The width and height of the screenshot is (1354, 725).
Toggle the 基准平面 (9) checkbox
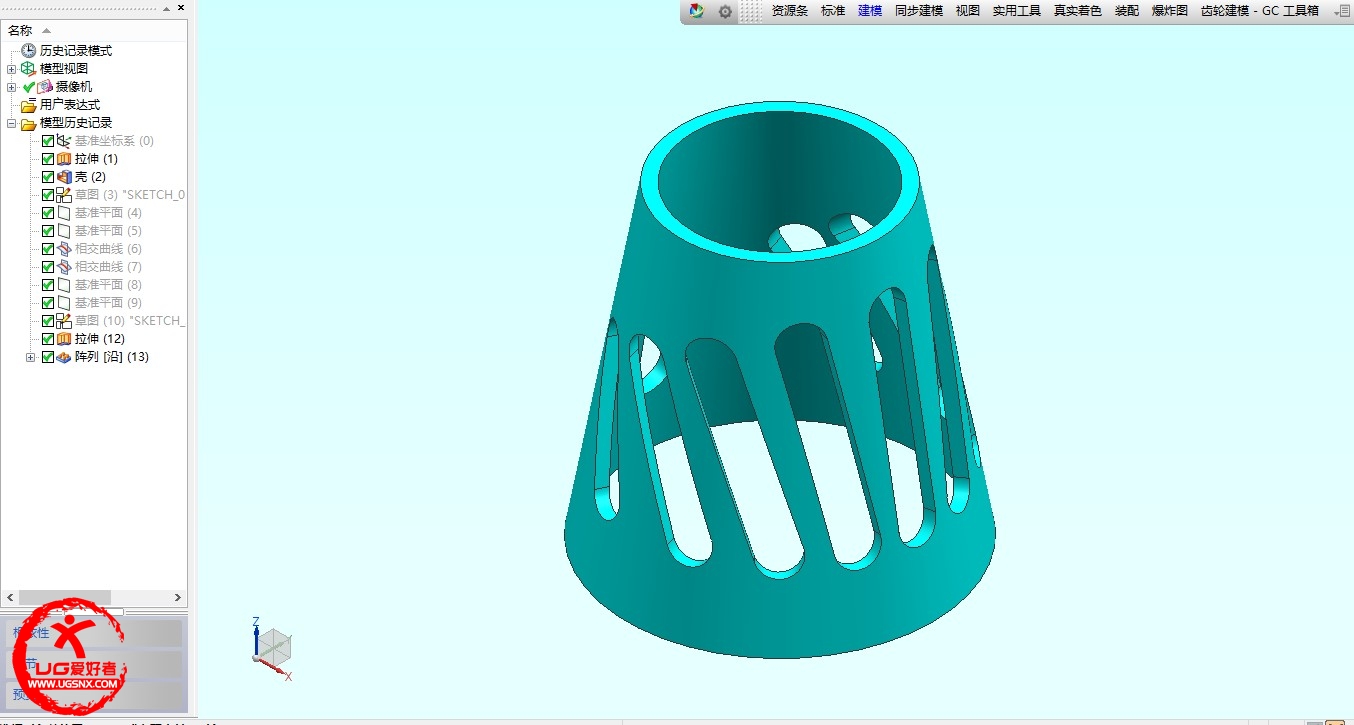48,303
